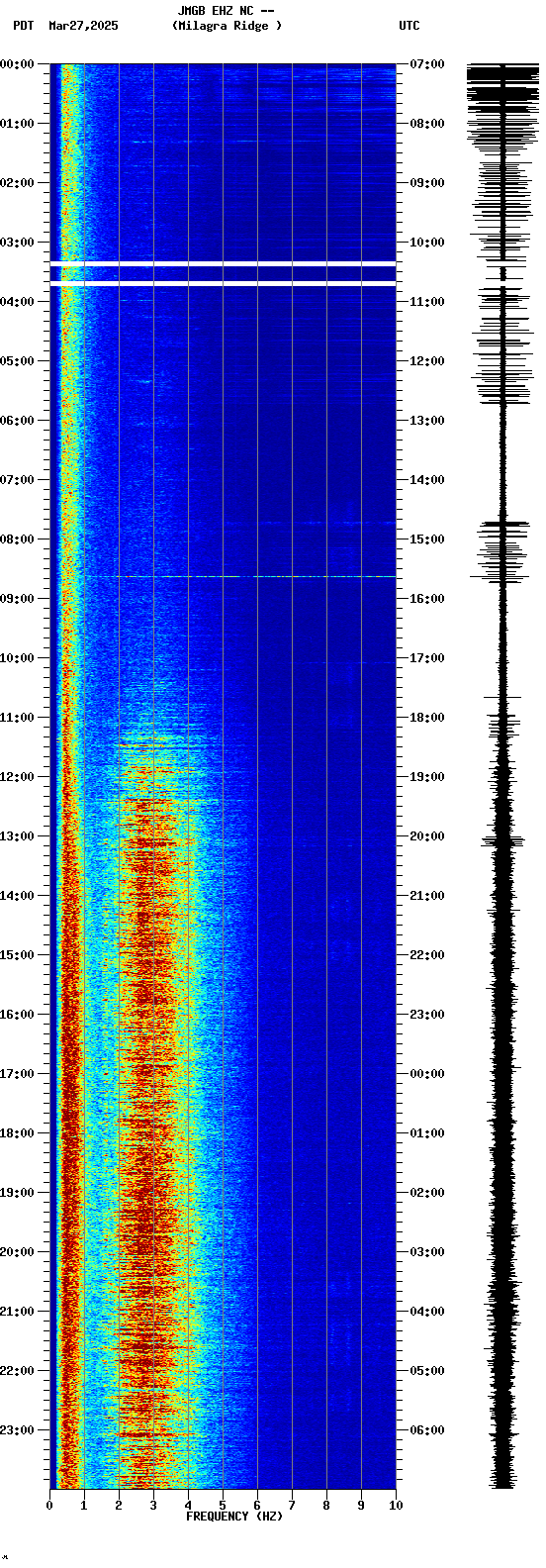This screenshot has width=546, height=1568.
Task: Click PDT time label 11:00 on left axis
Action: click(17, 718)
